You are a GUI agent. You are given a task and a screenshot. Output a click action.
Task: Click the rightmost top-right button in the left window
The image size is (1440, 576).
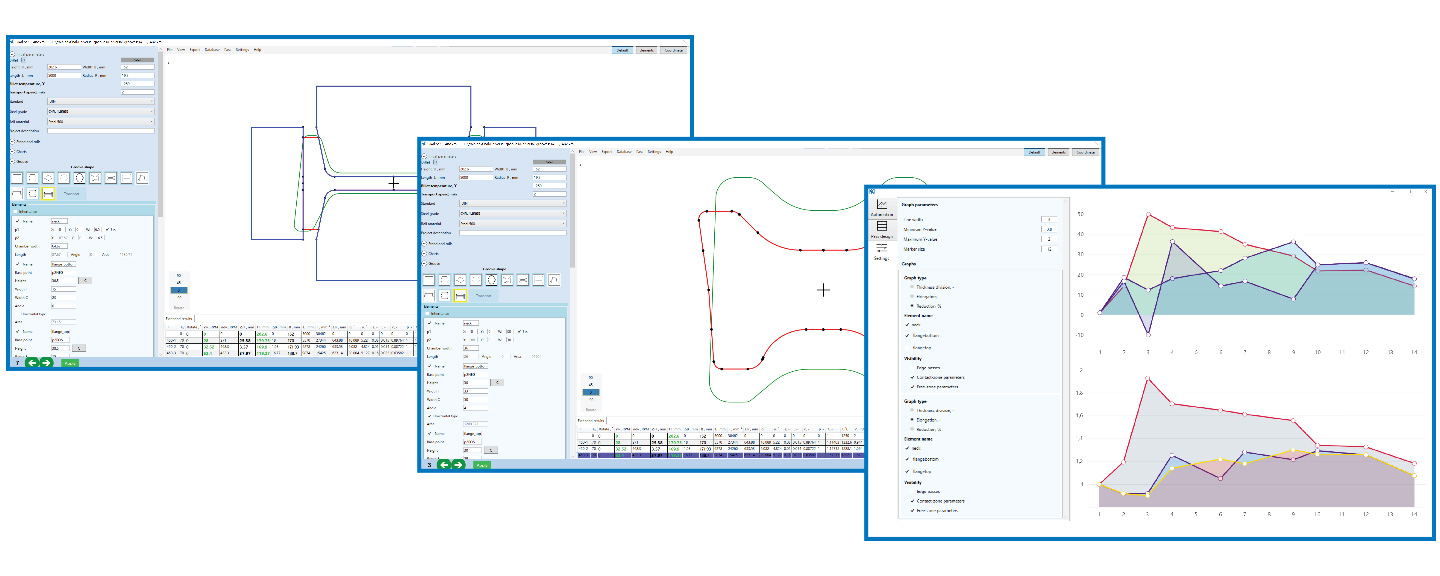pyautogui.click(x=674, y=49)
